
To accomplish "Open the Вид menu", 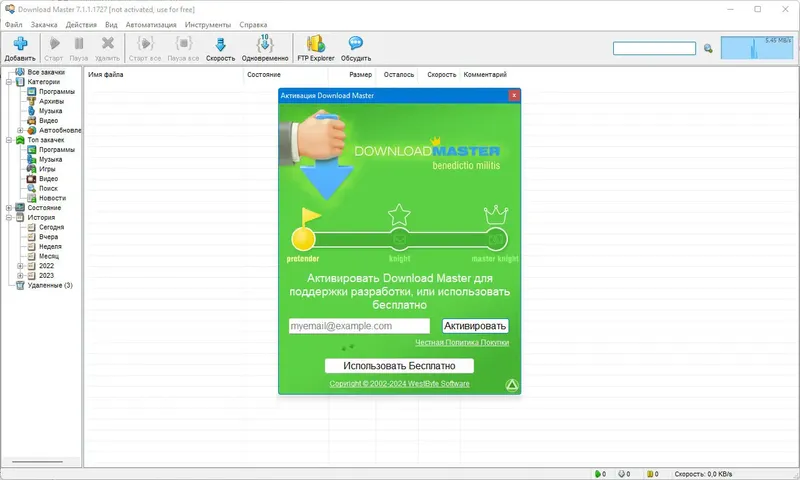I will tap(111, 24).
